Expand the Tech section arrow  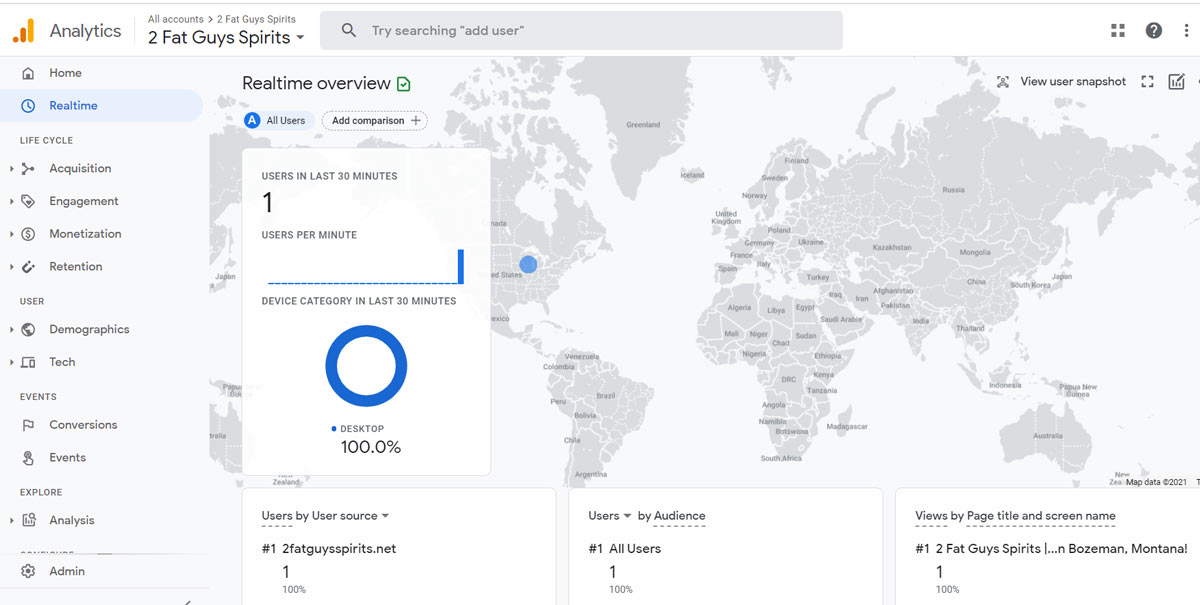tap(12, 362)
